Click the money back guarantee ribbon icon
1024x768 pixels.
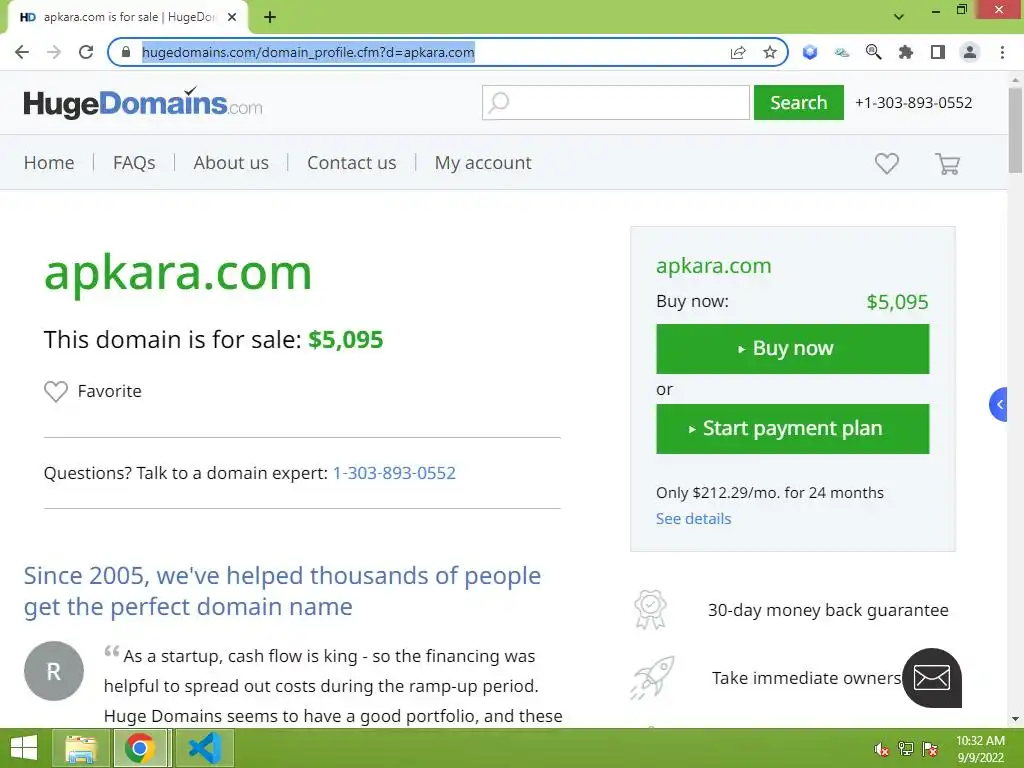pos(650,610)
